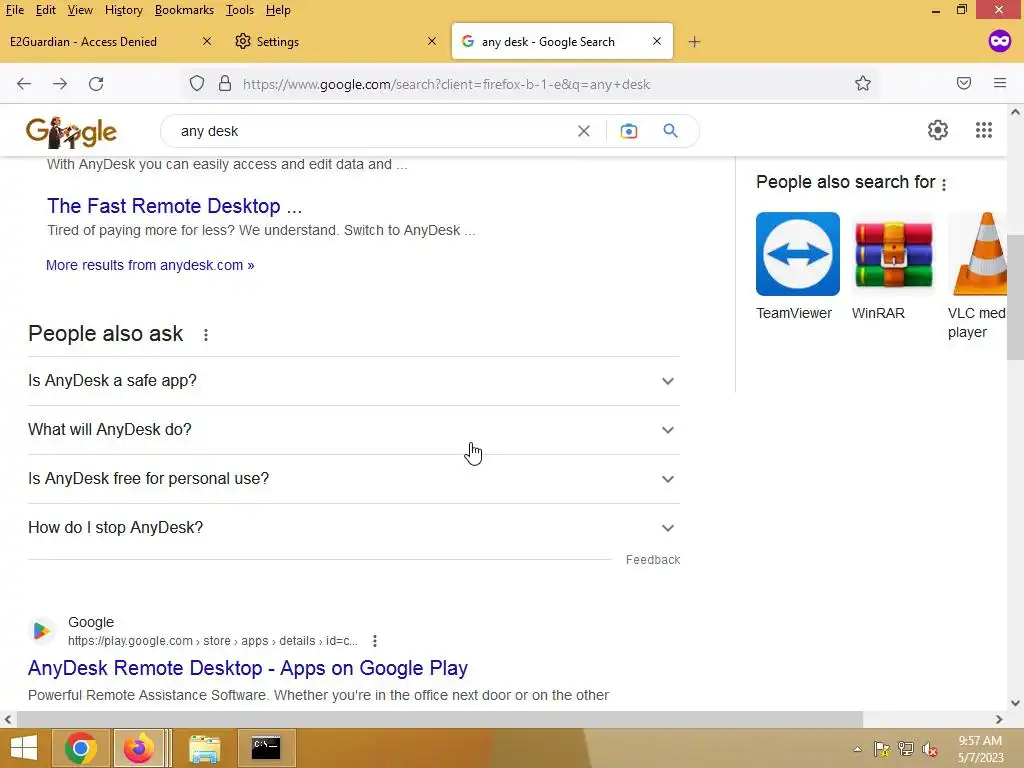Click the Google search input field
Viewport: 1024px width, 768px height.
click(372, 131)
